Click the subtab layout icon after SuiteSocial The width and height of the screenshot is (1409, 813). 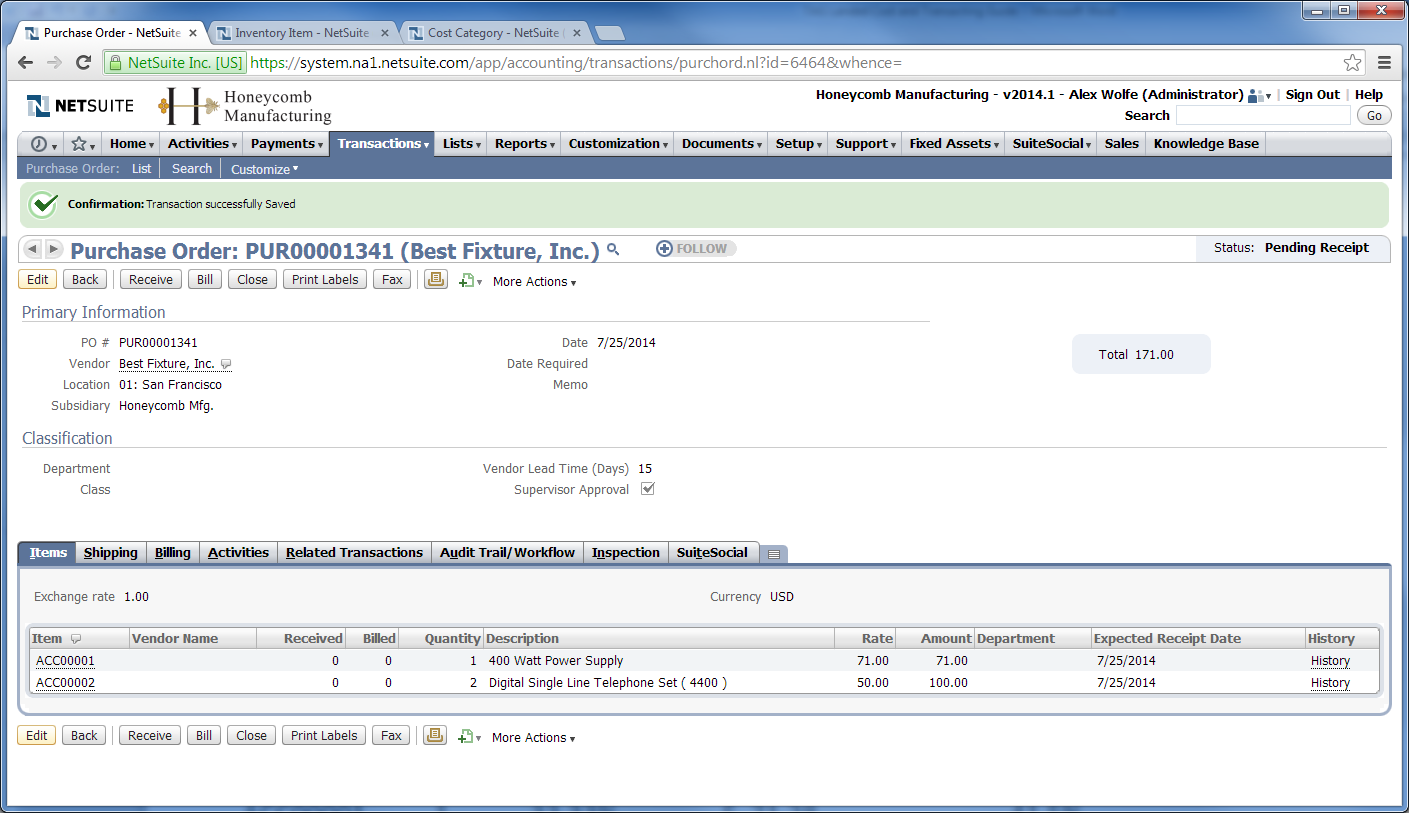[x=774, y=553]
